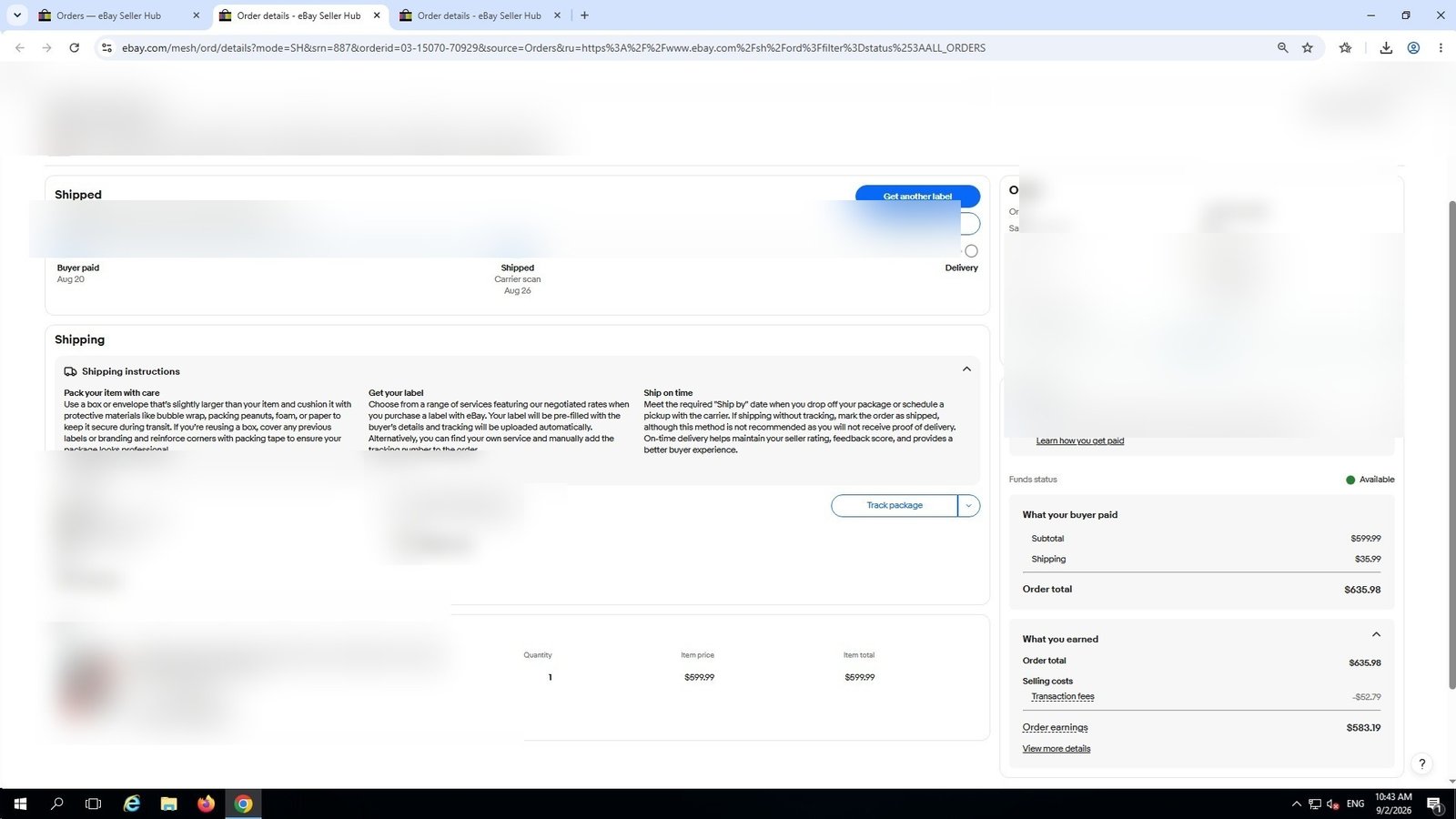Open a new browser tab
The image size is (1456, 819).
(584, 15)
